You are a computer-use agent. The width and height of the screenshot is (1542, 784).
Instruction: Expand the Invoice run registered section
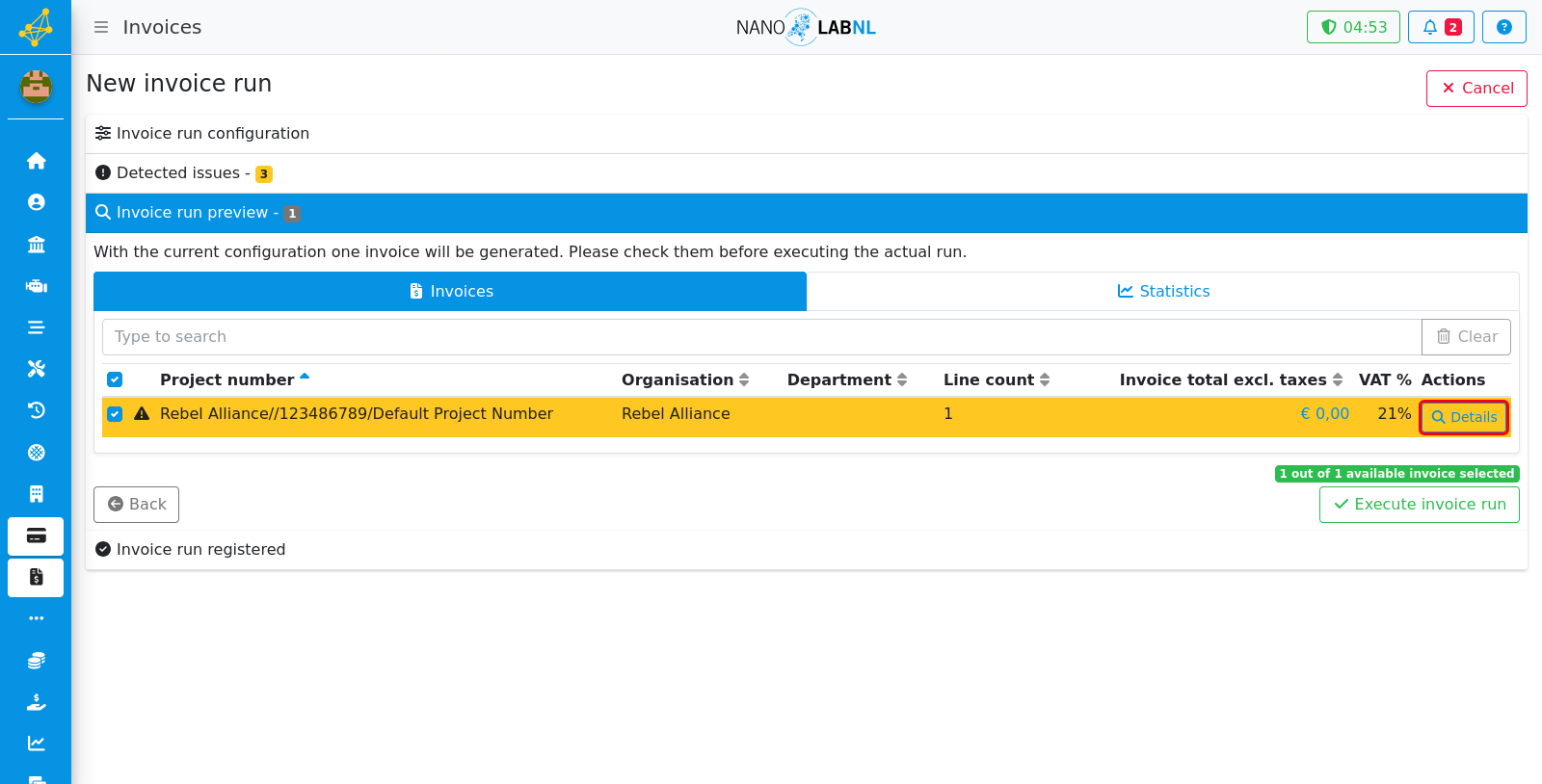pos(807,550)
